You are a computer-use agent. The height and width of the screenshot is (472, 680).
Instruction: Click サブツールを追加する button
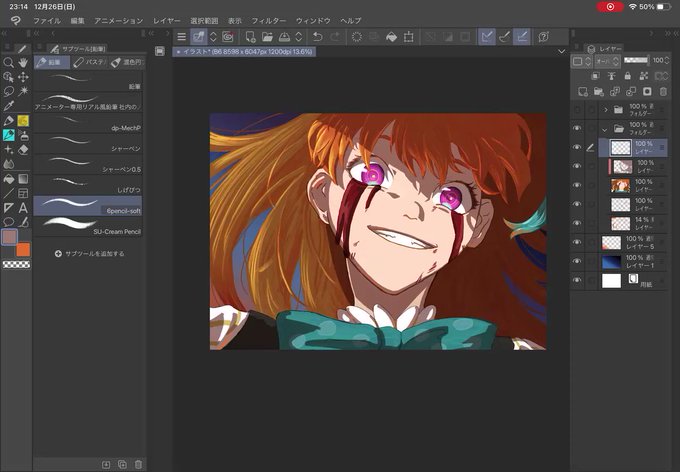89,254
